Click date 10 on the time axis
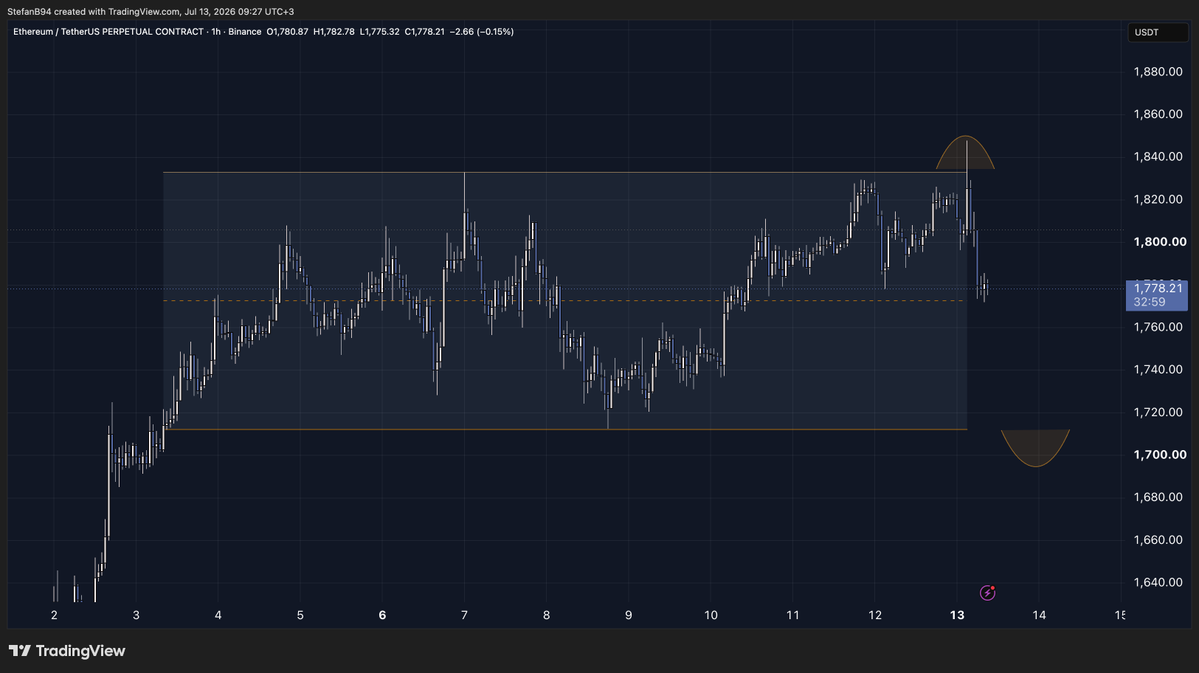1199x673 pixels. (x=710, y=615)
